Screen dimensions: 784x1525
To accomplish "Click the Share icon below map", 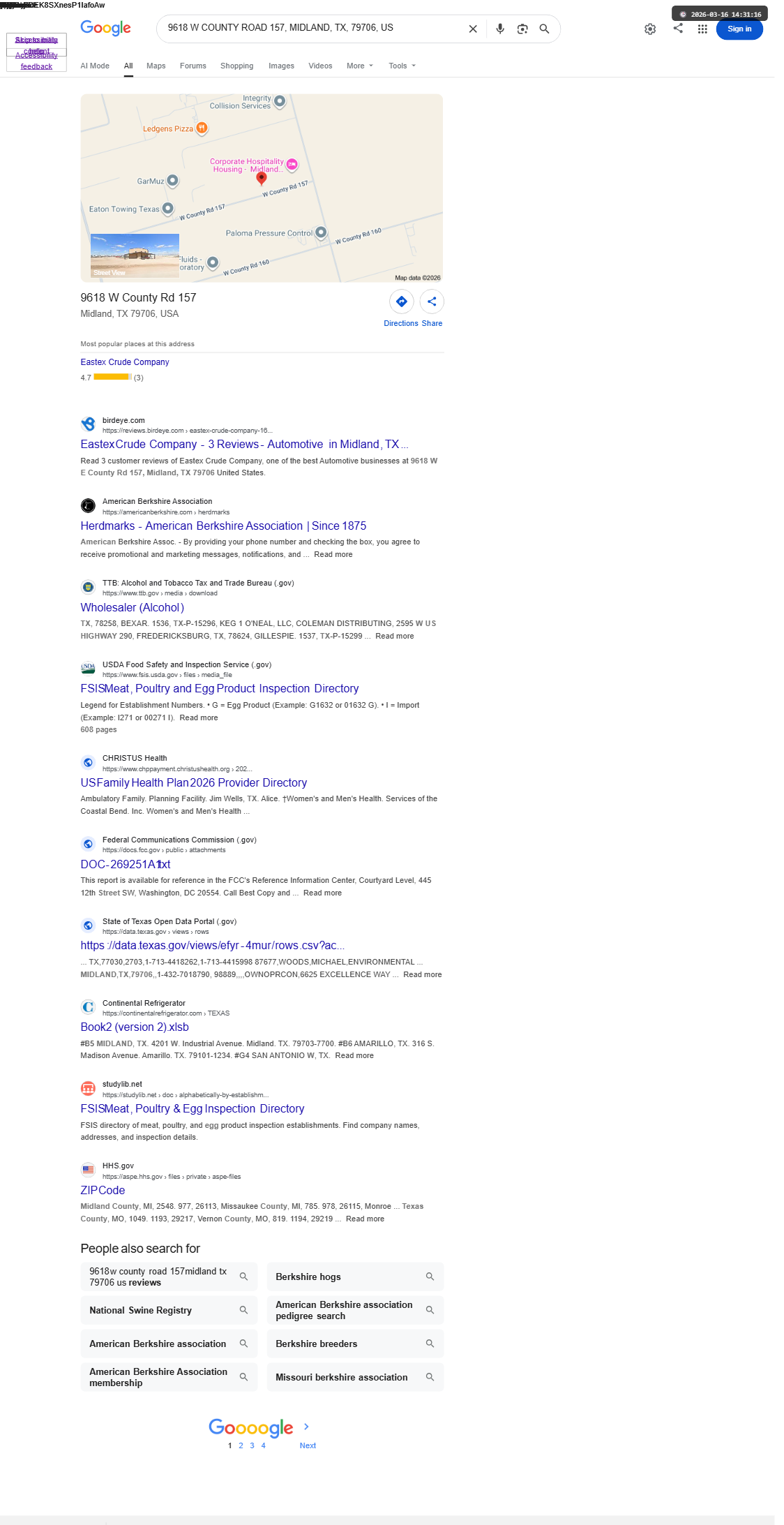I will (x=432, y=302).
